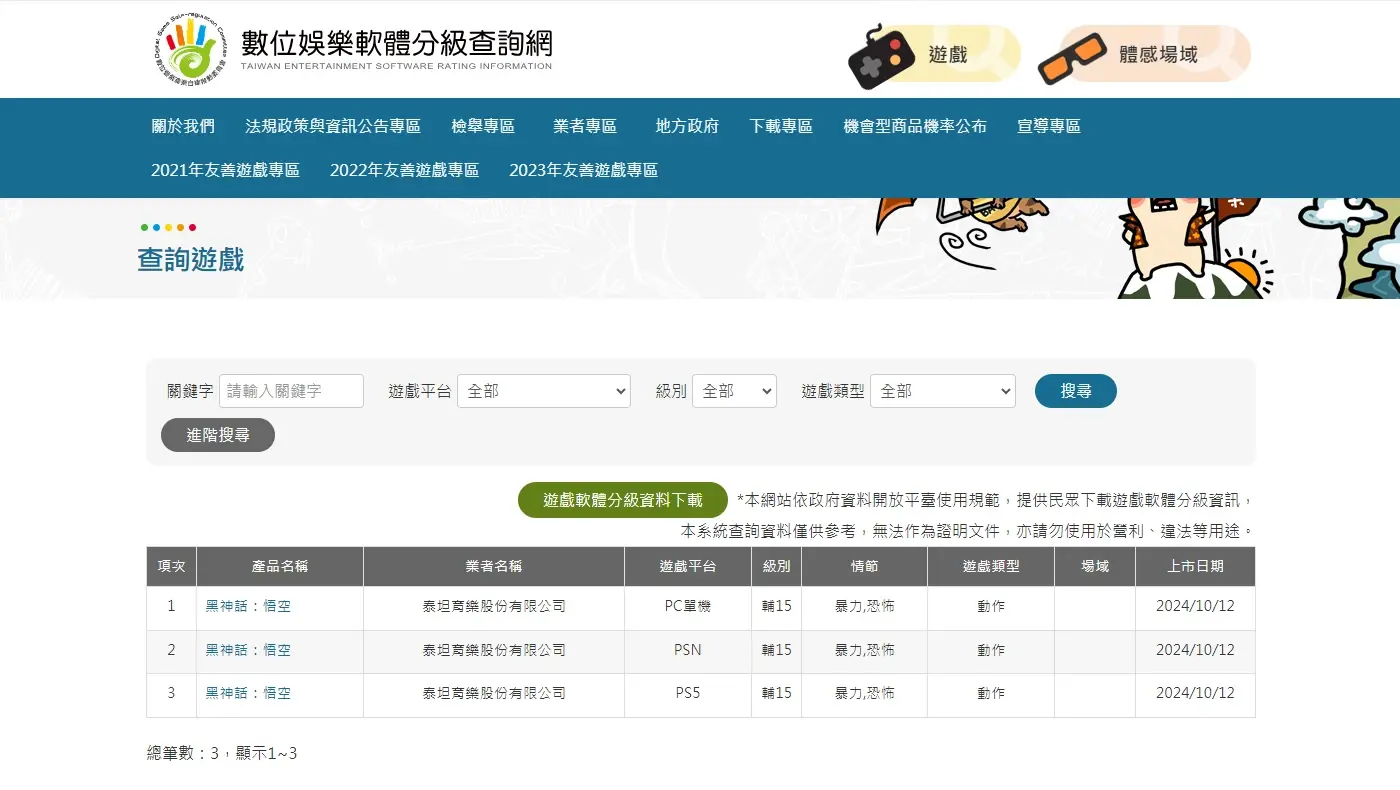Click the 產品名稱 column header
Viewport: 1400px width, 790px height.
pyautogui.click(x=280, y=566)
